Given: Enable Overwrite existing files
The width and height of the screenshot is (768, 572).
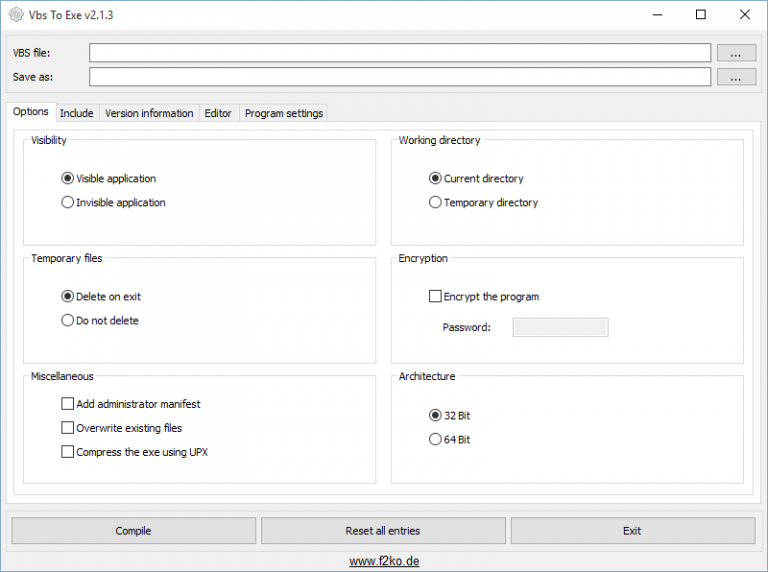Looking at the screenshot, I should pos(68,428).
